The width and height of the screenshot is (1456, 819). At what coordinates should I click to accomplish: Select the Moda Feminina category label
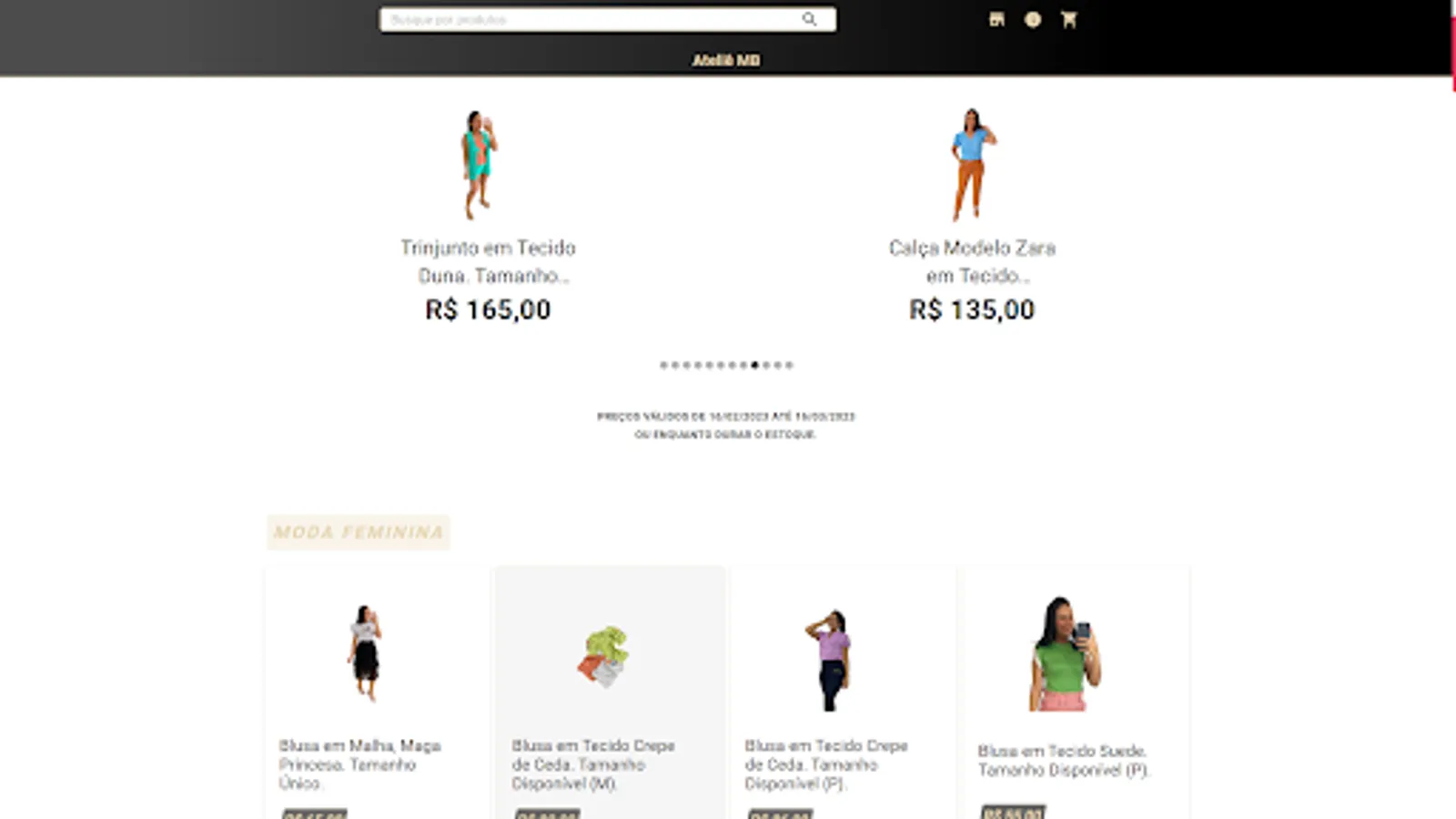[x=359, y=532]
